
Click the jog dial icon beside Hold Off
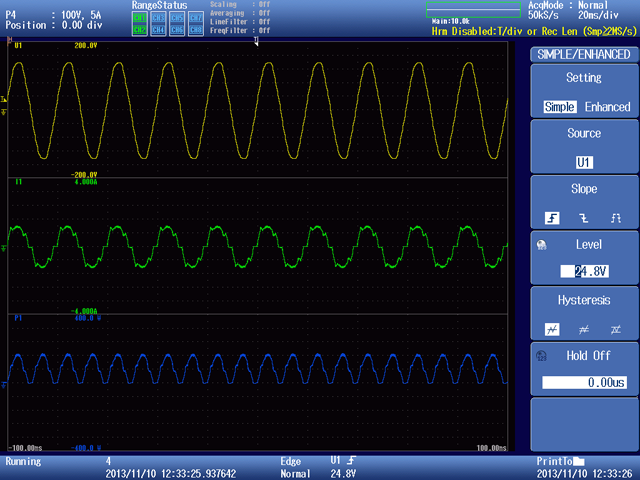(541, 356)
